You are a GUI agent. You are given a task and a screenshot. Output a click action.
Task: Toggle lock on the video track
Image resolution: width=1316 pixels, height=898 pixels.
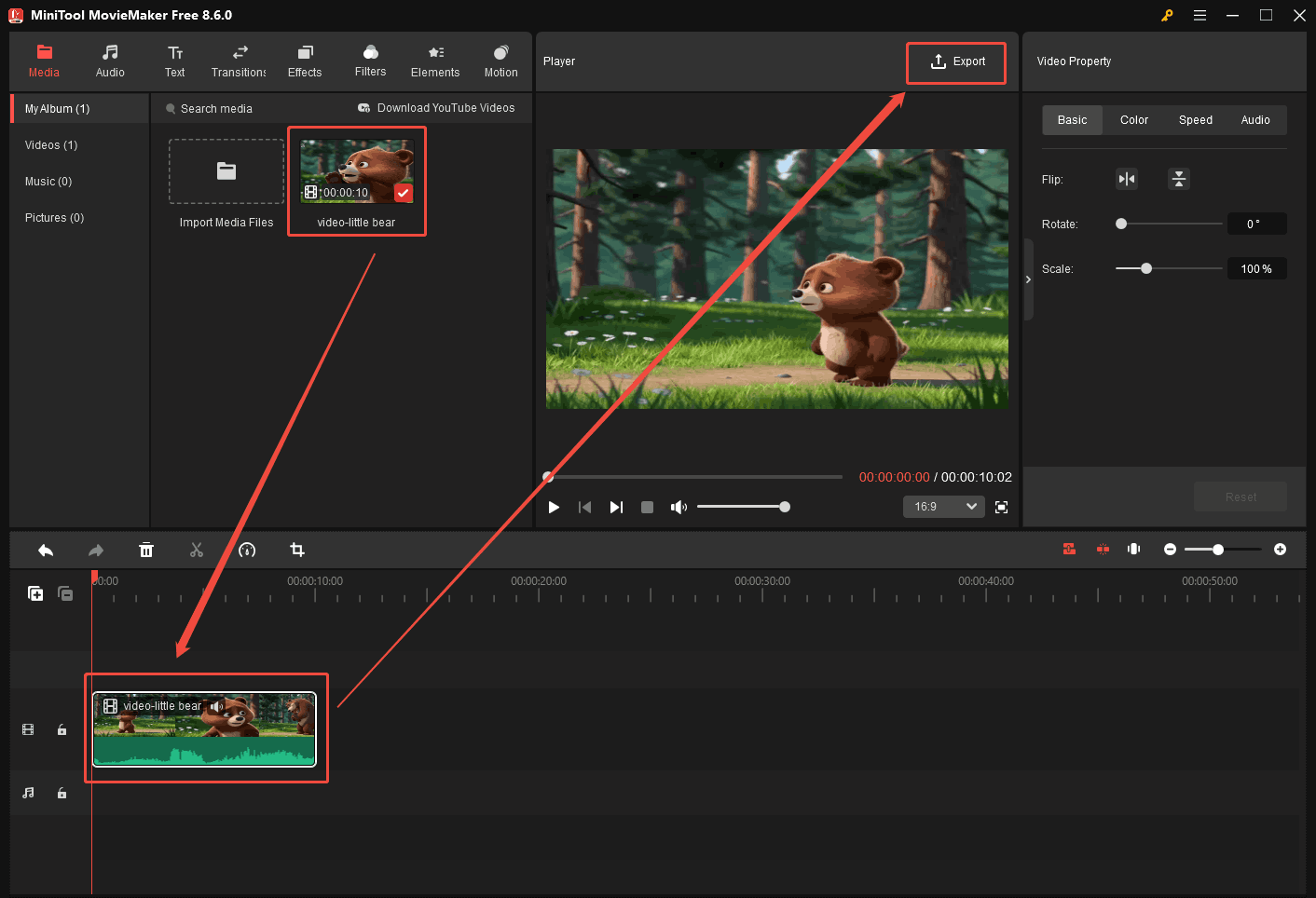click(62, 729)
